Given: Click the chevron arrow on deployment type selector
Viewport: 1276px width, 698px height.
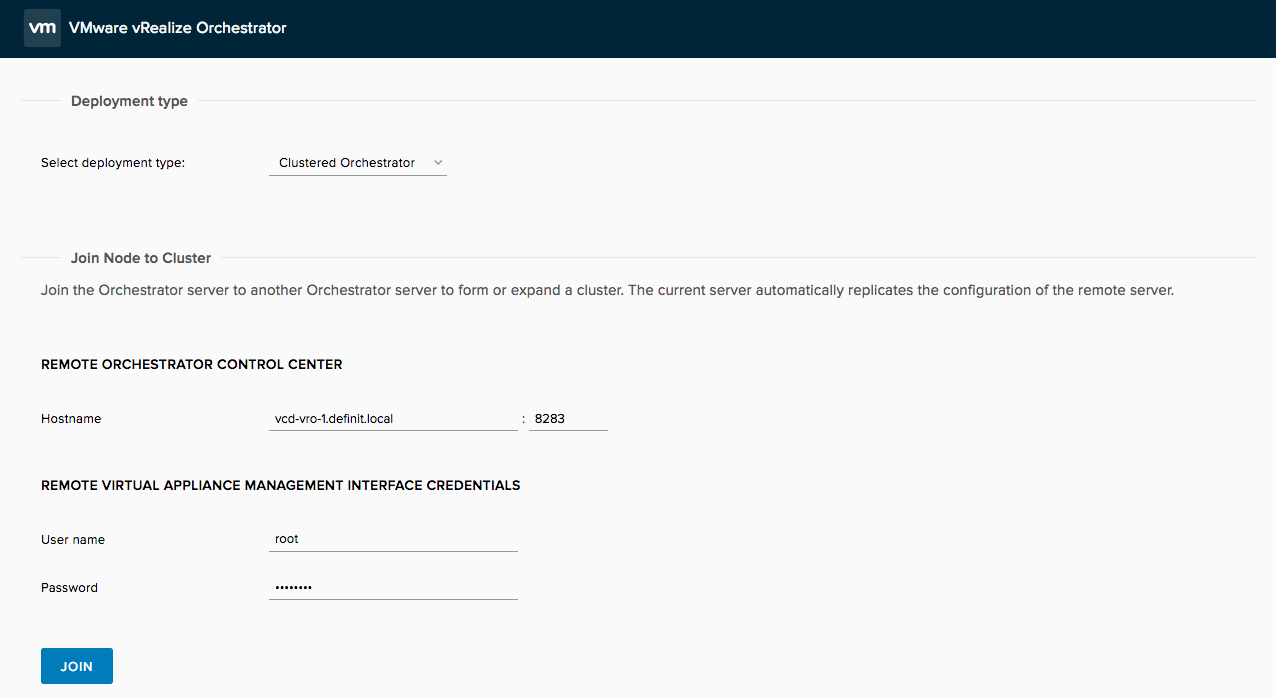Looking at the screenshot, I should [438, 163].
